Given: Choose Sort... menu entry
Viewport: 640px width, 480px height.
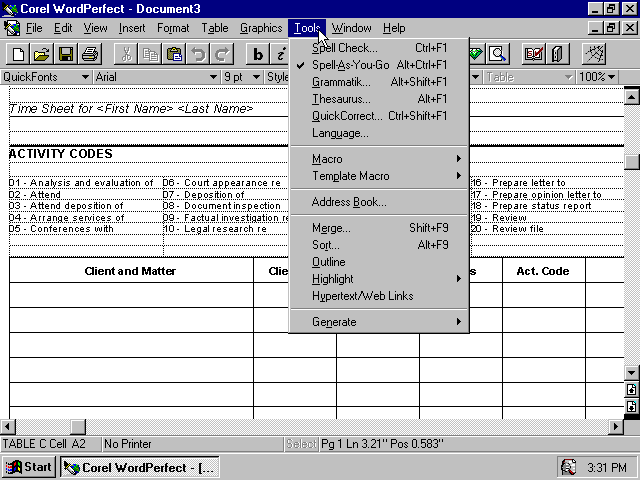Looking at the screenshot, I should 379,244.
